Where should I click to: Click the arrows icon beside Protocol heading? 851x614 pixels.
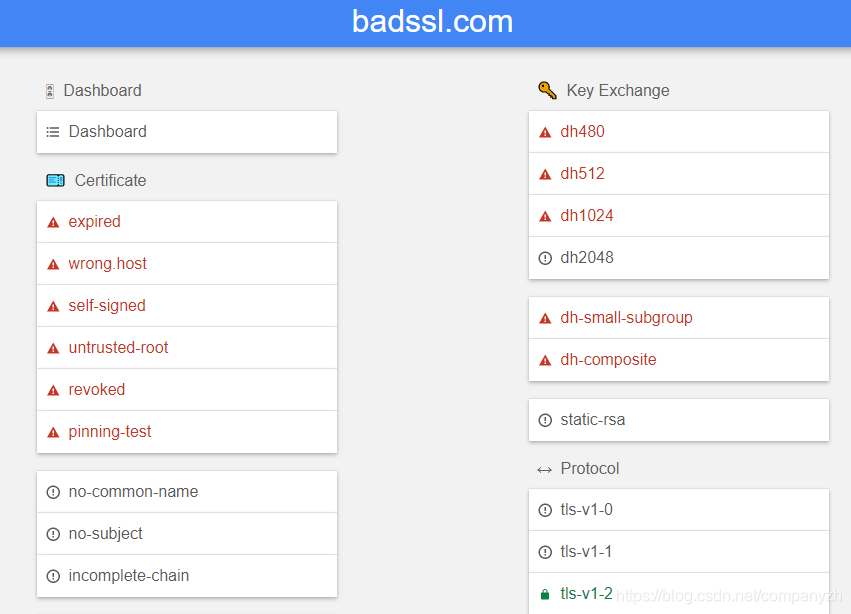tap(544, 469)
